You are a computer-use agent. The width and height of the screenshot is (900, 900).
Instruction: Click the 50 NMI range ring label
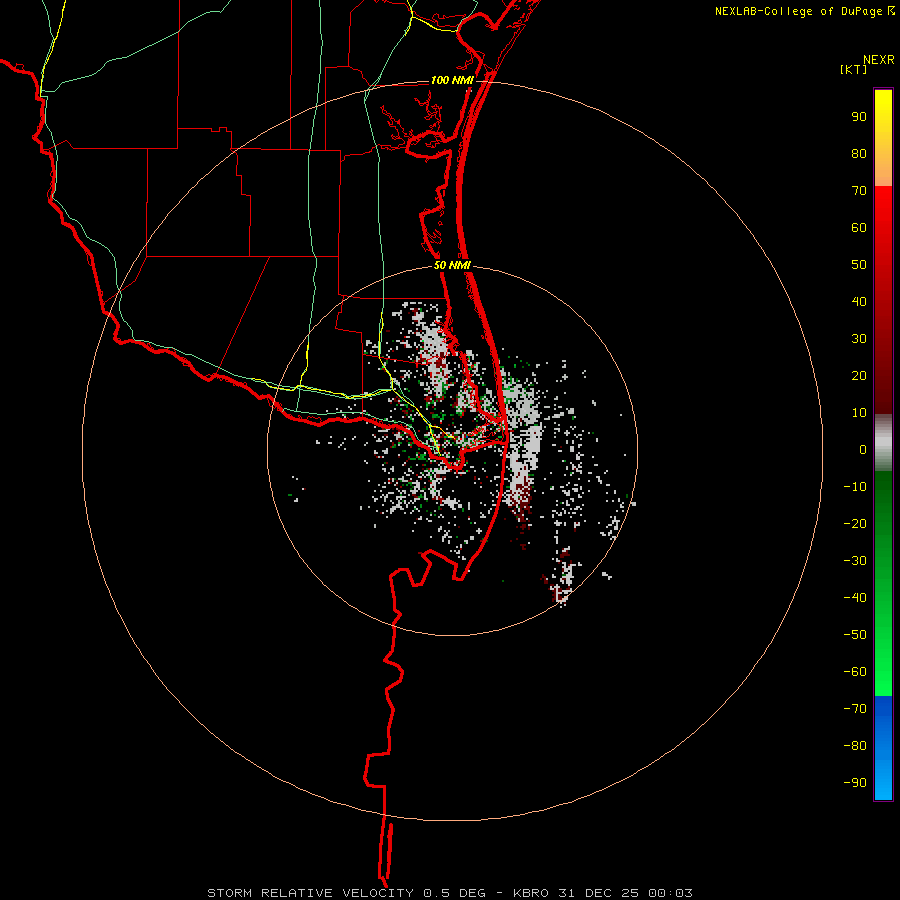pyautogui.click(x=452, y=265)
